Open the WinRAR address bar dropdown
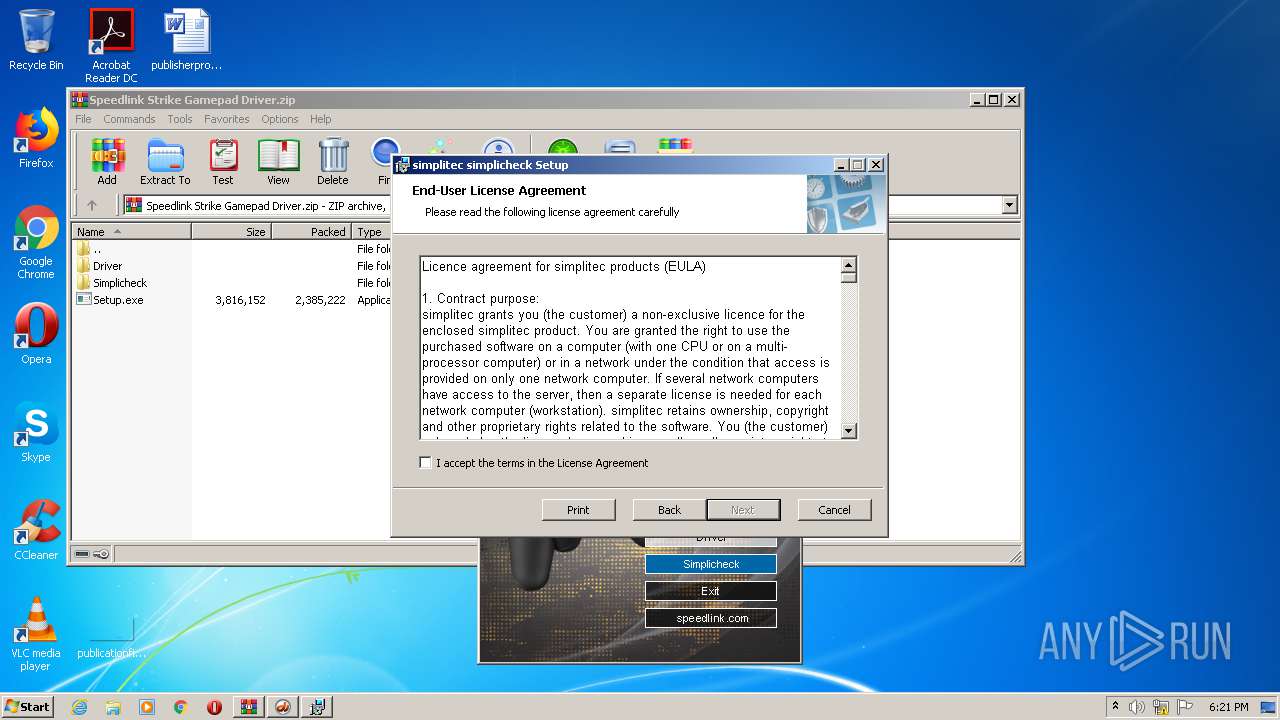 (x=1009, y=205)
